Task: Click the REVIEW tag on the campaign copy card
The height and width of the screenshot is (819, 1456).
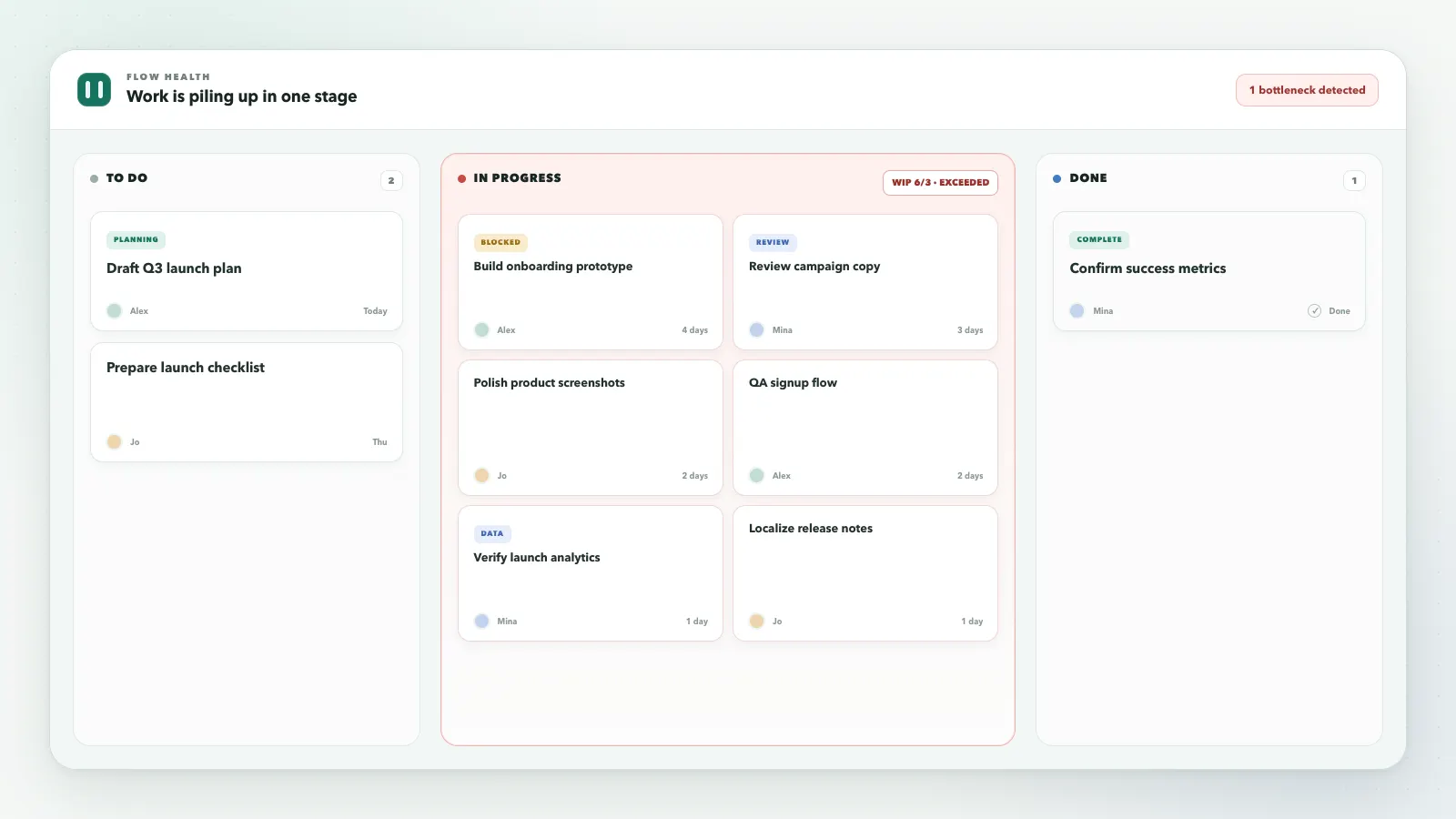Action: 773,243
